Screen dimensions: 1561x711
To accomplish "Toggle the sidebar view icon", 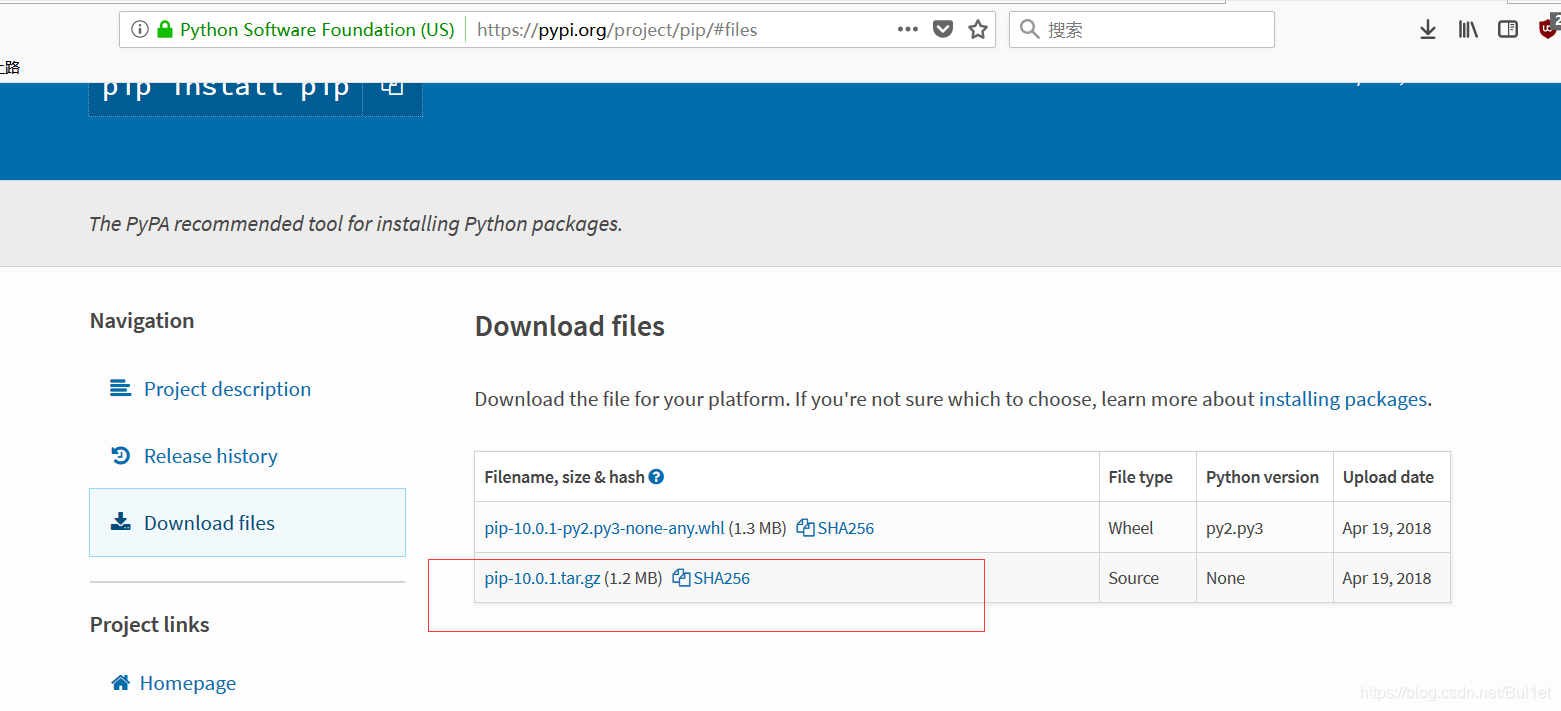I will (1508, 30).
